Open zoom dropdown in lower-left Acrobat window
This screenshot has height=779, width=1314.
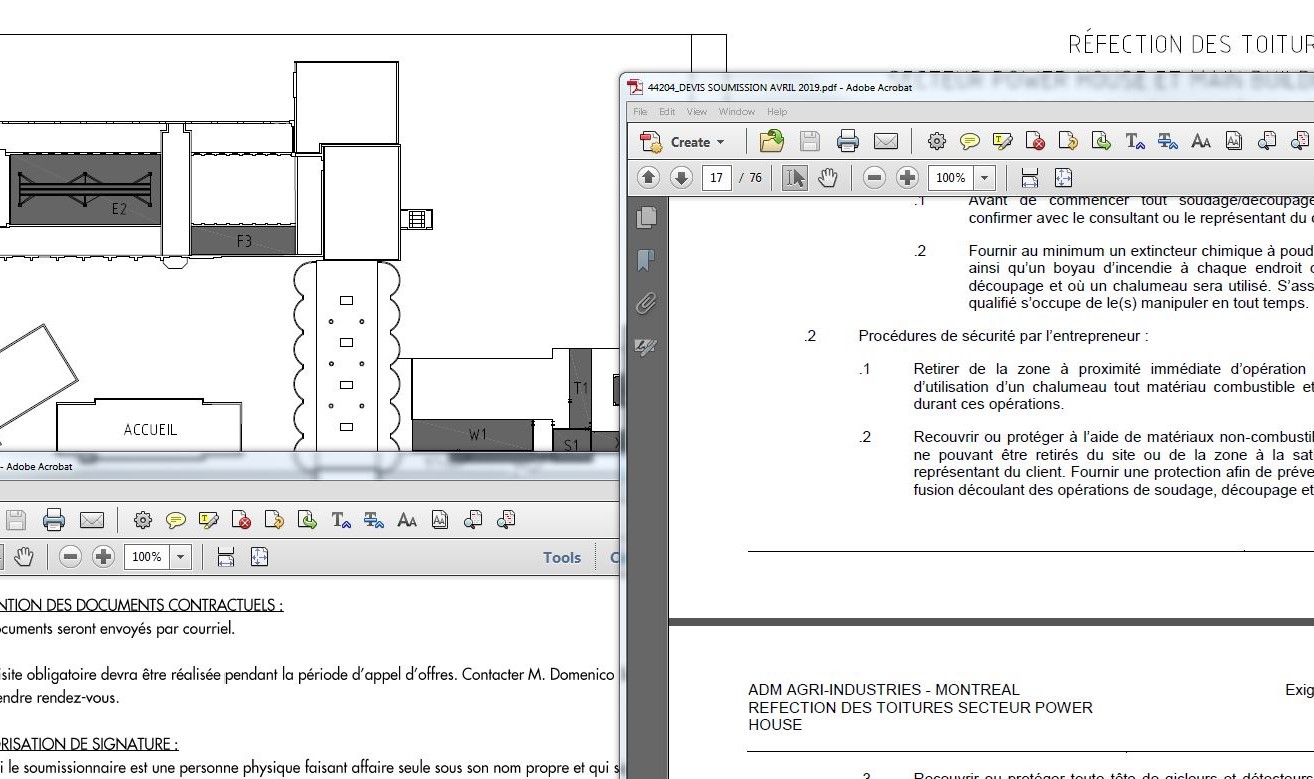tap(181, 557)
